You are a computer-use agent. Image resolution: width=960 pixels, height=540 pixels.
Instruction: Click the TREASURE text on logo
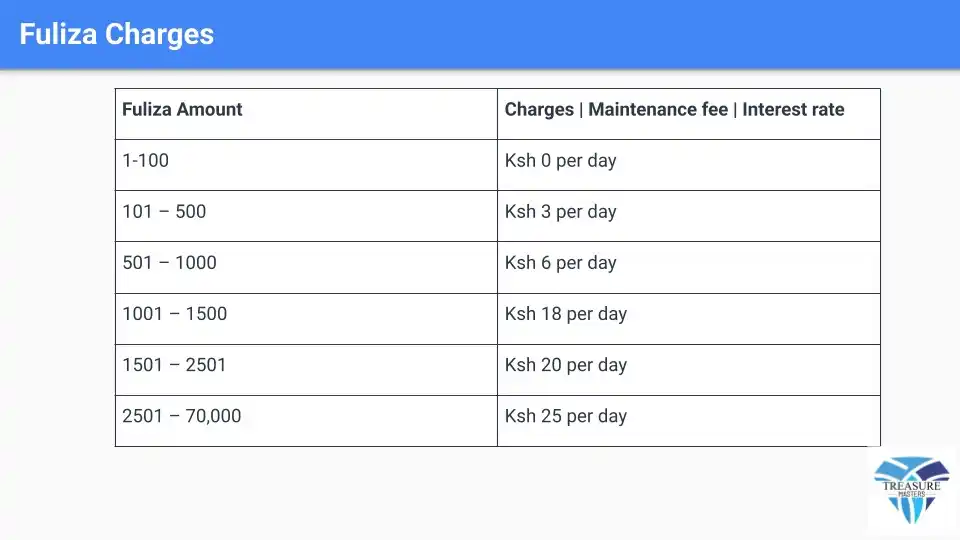[x=911, y=486]
